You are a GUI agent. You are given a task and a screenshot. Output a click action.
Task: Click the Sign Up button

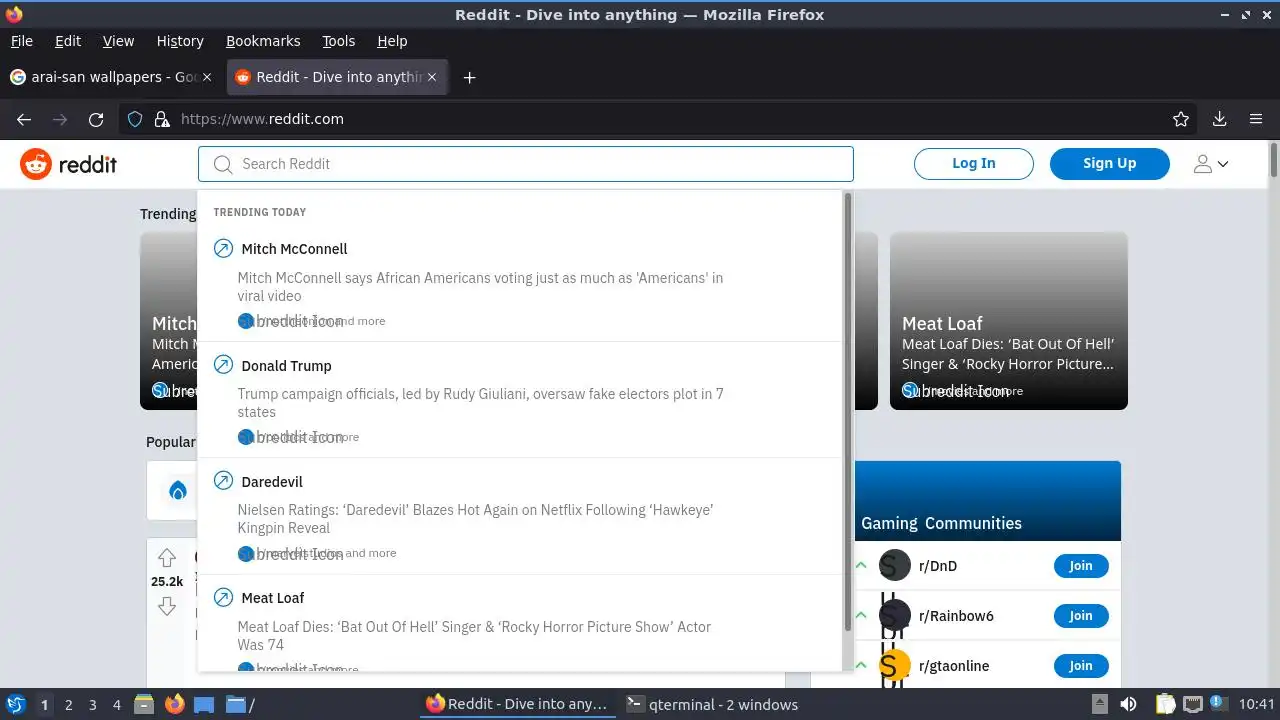point(1109,164)
